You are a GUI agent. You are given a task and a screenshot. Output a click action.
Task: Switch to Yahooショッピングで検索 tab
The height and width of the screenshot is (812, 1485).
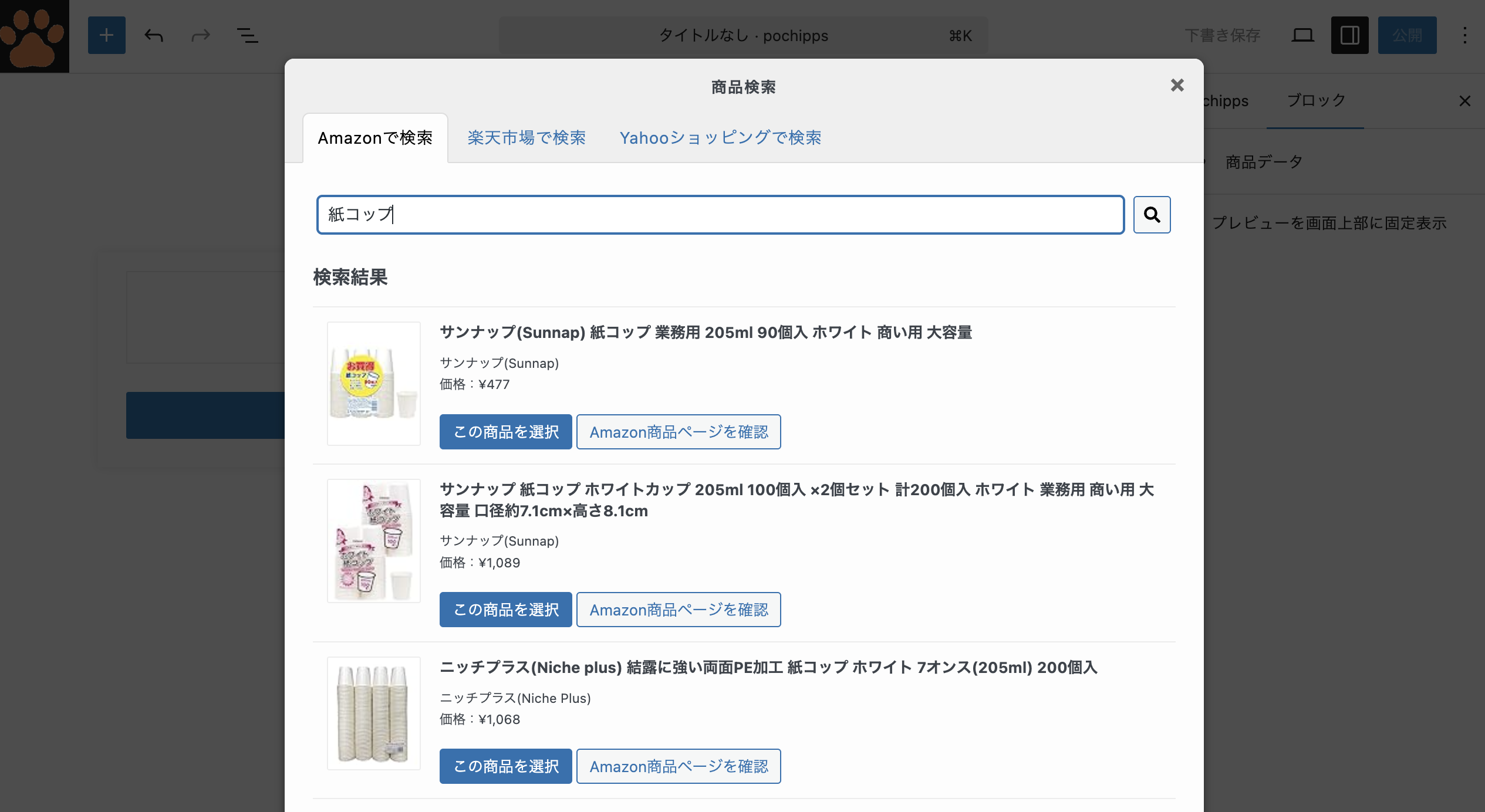pos(720,138)
